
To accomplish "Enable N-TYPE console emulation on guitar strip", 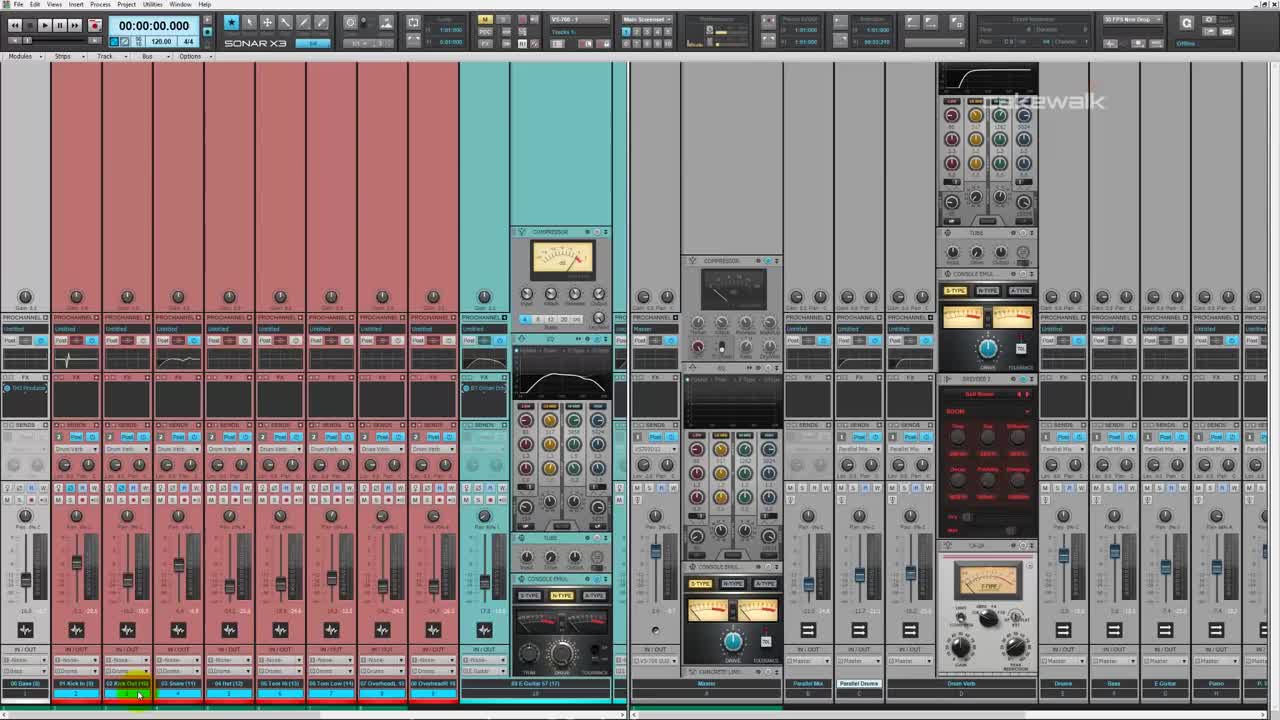I will point(561,595).
